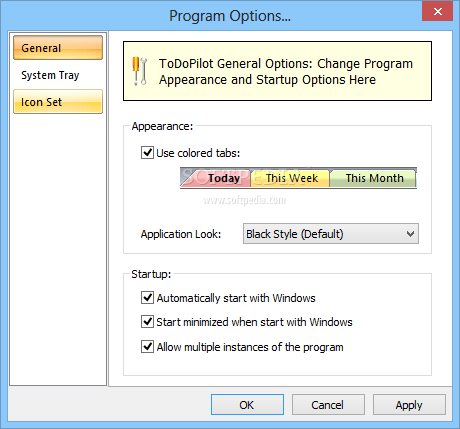Screen dimensions: 460x429
Task: Open the System Tray options page
Action: click(58, 75)
